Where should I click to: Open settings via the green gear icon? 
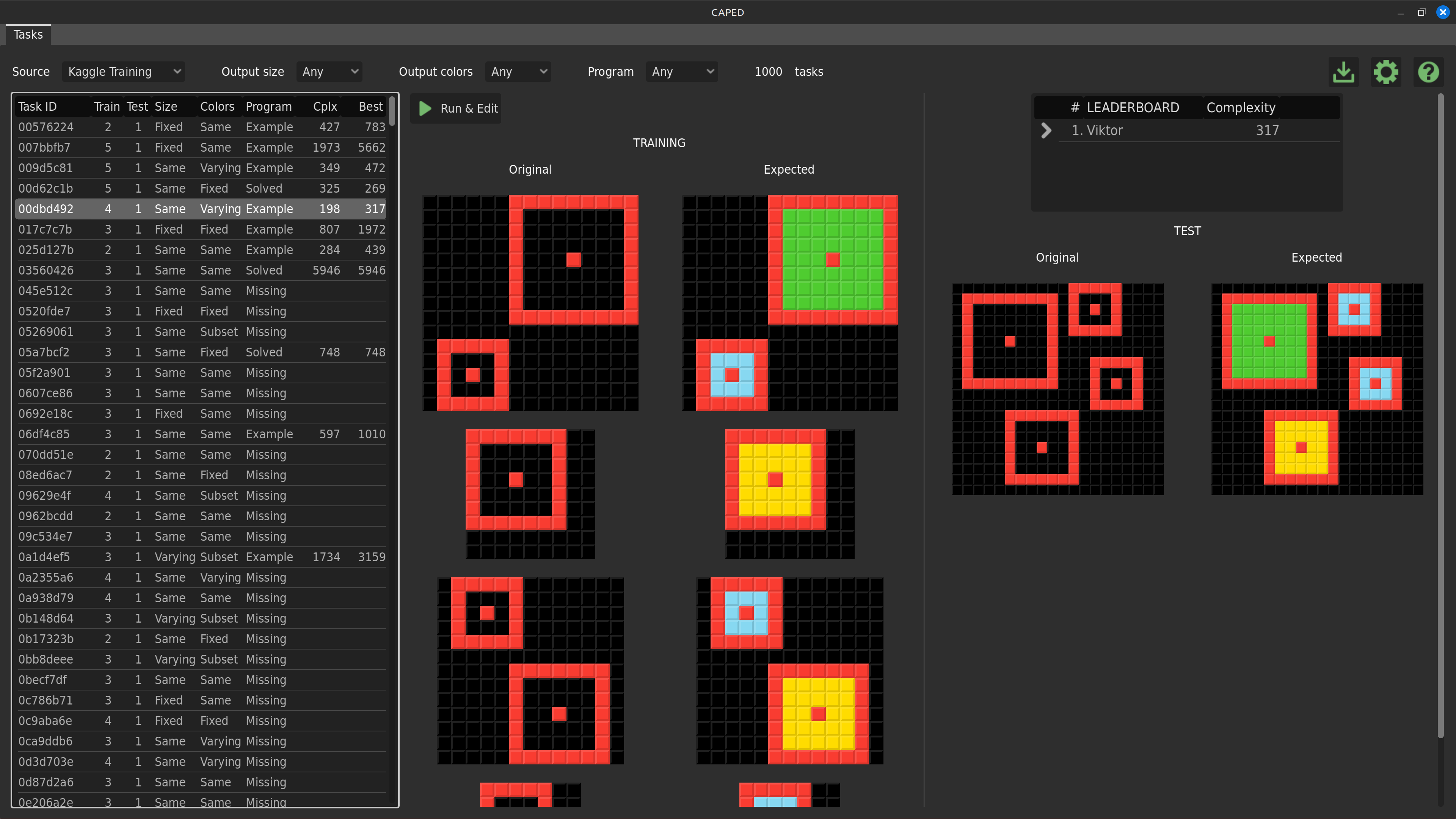coord(1386,72)
